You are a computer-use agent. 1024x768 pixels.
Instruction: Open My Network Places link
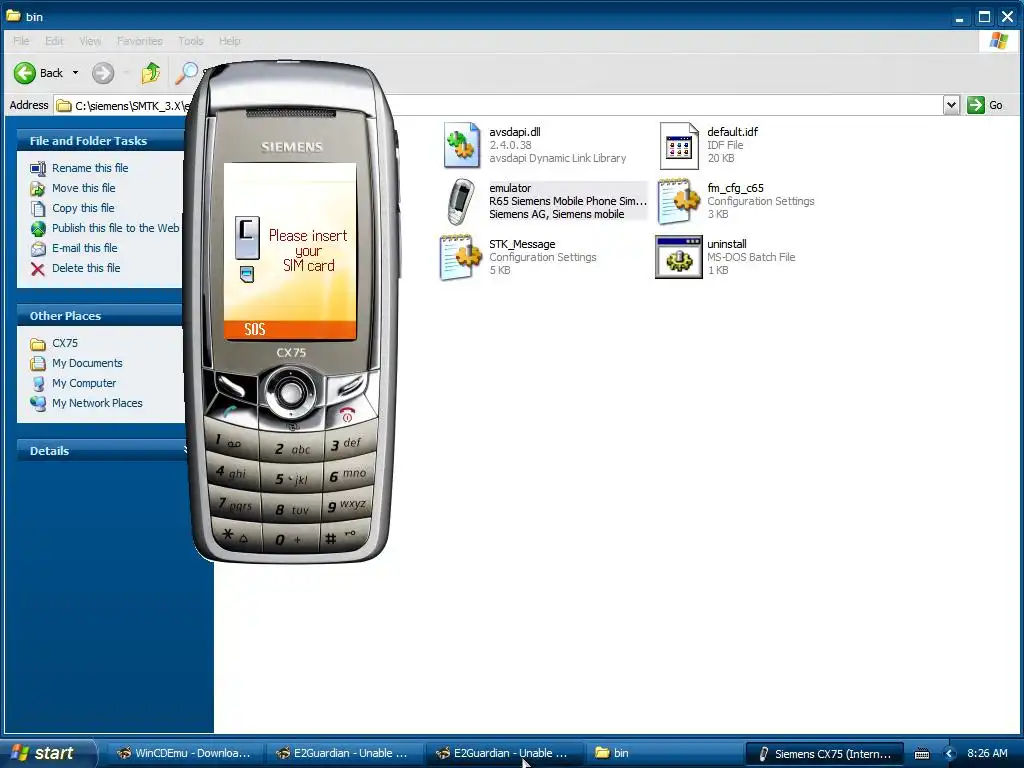point(97,404)
